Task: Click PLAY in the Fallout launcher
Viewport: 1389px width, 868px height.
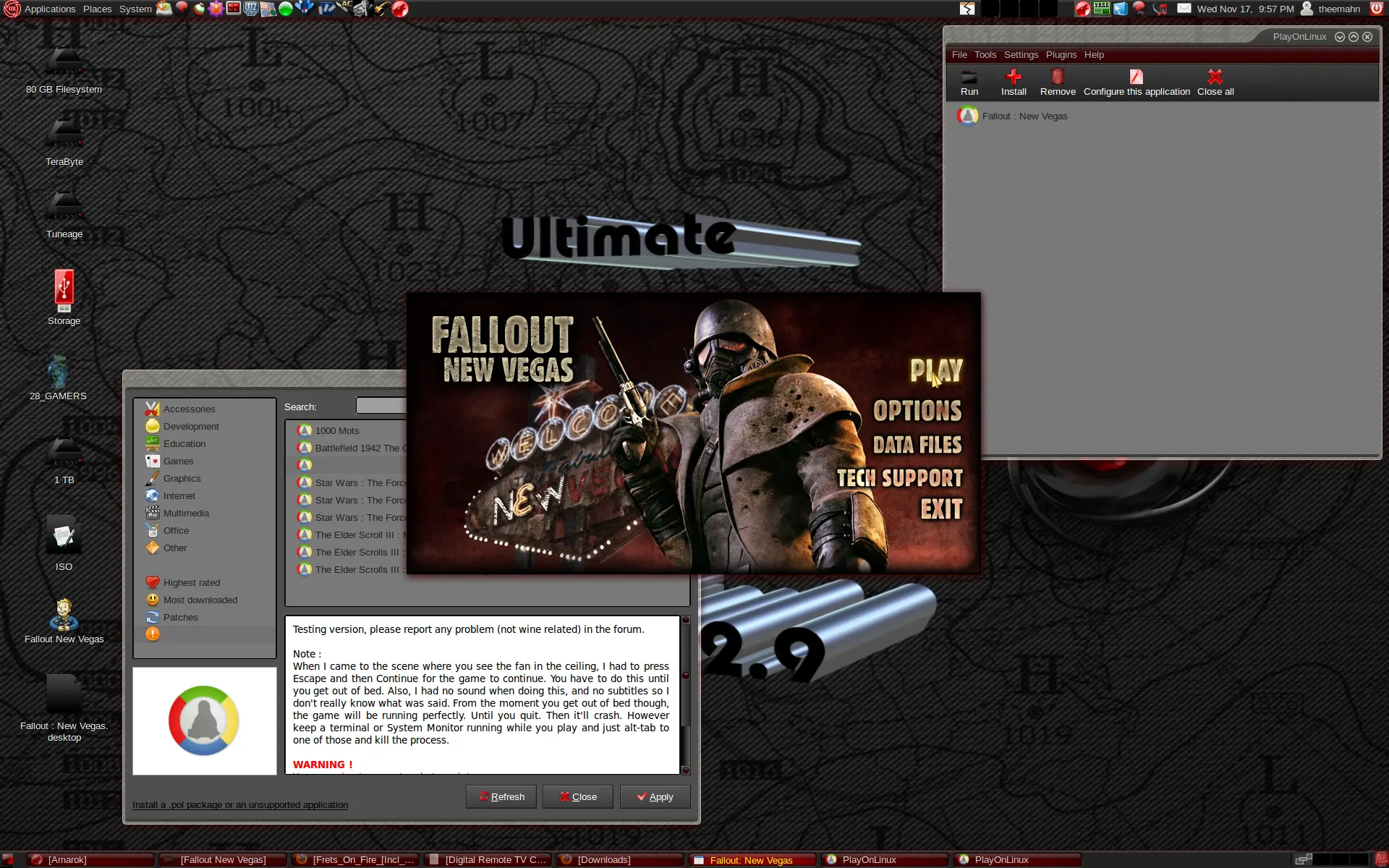Action: [936, 370]
